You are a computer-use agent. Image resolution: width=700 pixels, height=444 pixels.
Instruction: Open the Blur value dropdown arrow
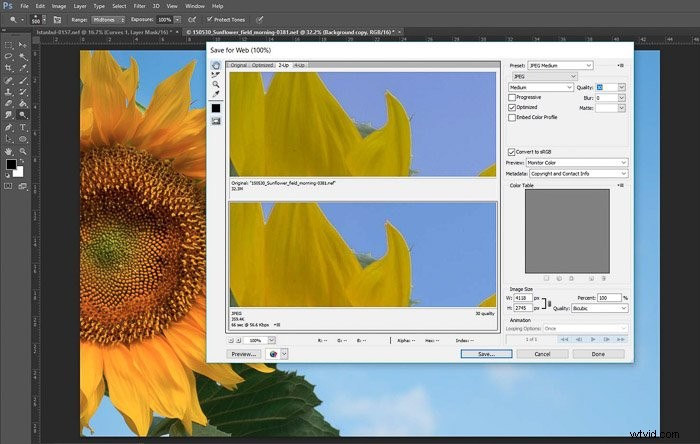click(621, 98)
